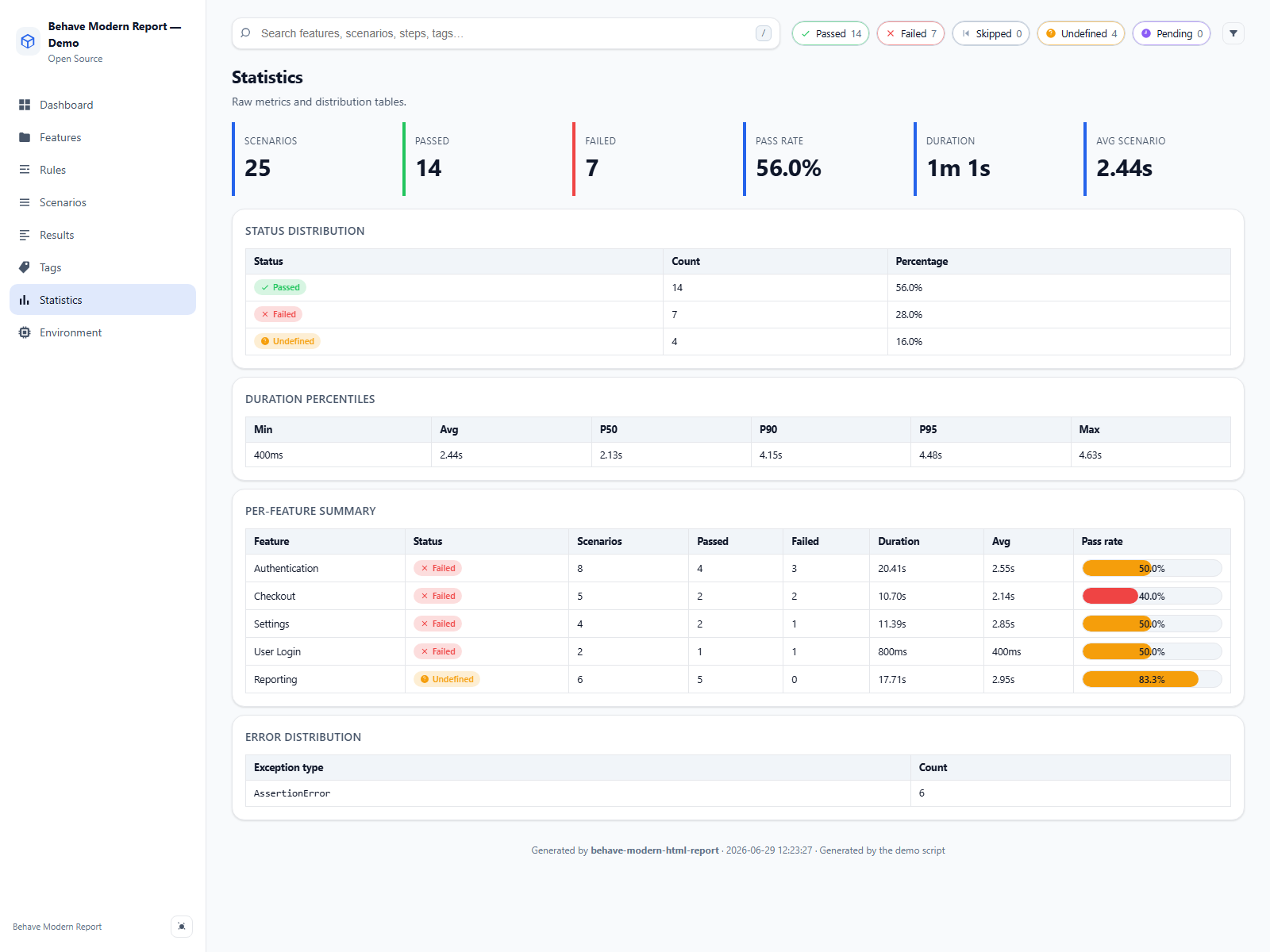Click the Passed badge in Status Distribution
The image size is (1270, 952).
coord(280,287)
